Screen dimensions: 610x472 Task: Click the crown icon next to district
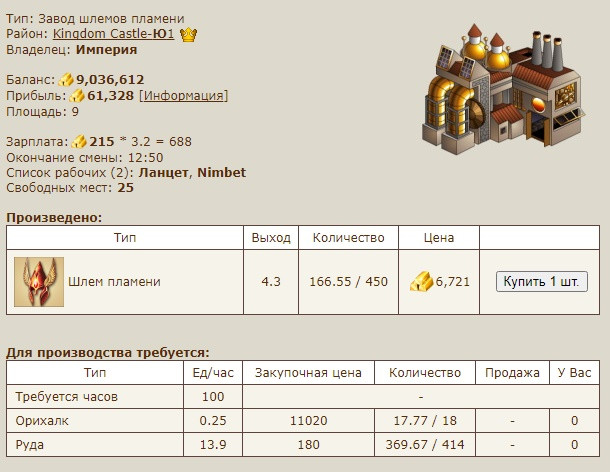[x=188, y=35]
